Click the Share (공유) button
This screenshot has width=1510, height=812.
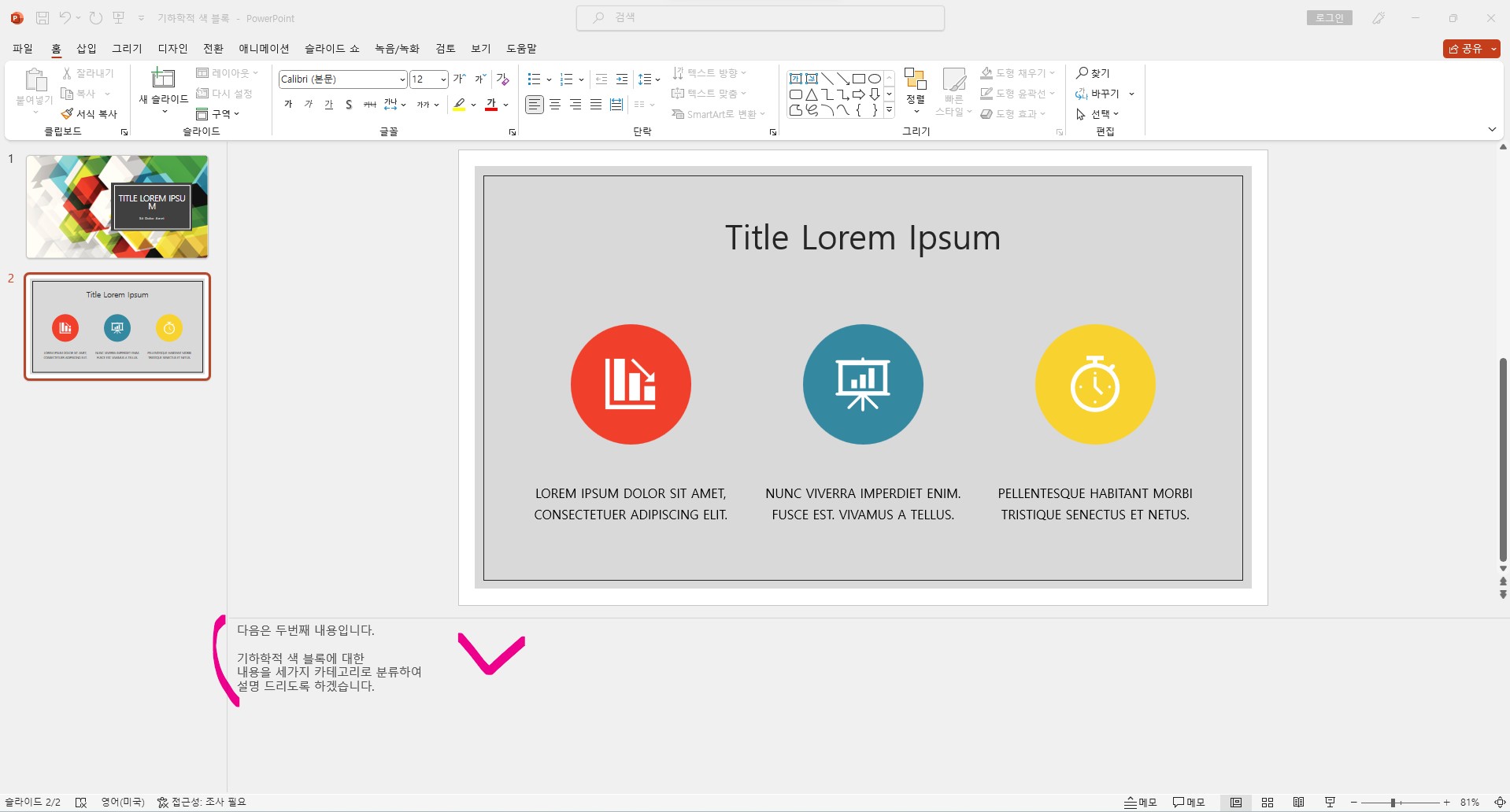(x=1471, y=49)
